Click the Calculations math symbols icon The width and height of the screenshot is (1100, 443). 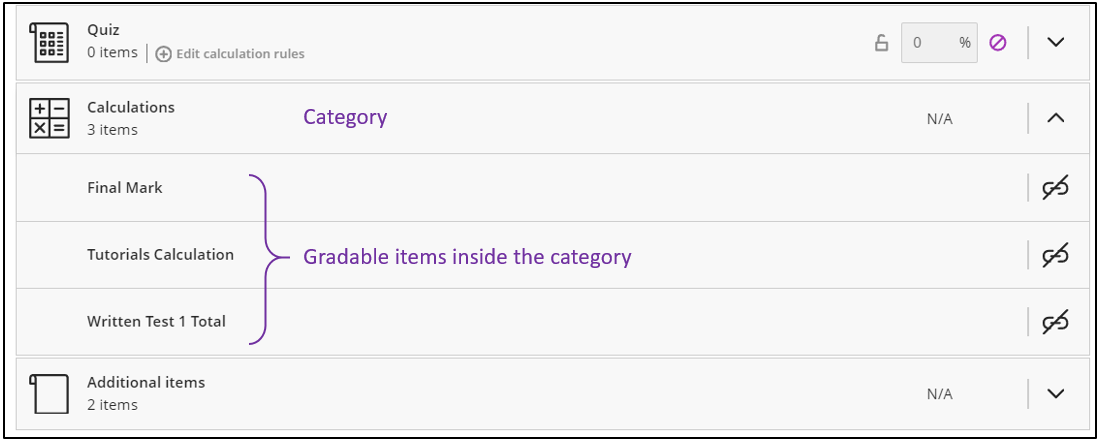click(x=49, y=118)
